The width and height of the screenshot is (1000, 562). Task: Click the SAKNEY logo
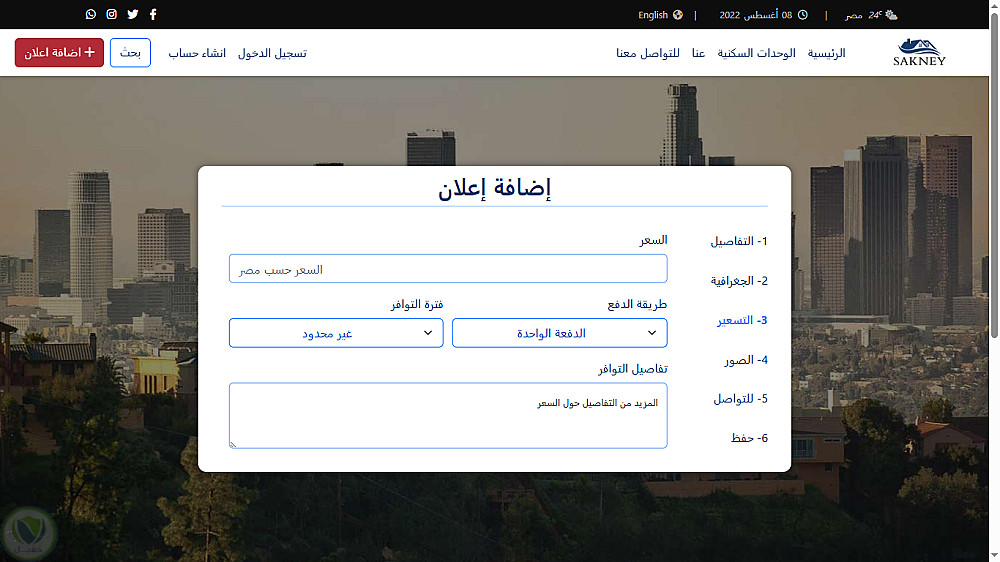tap(919, 52)
